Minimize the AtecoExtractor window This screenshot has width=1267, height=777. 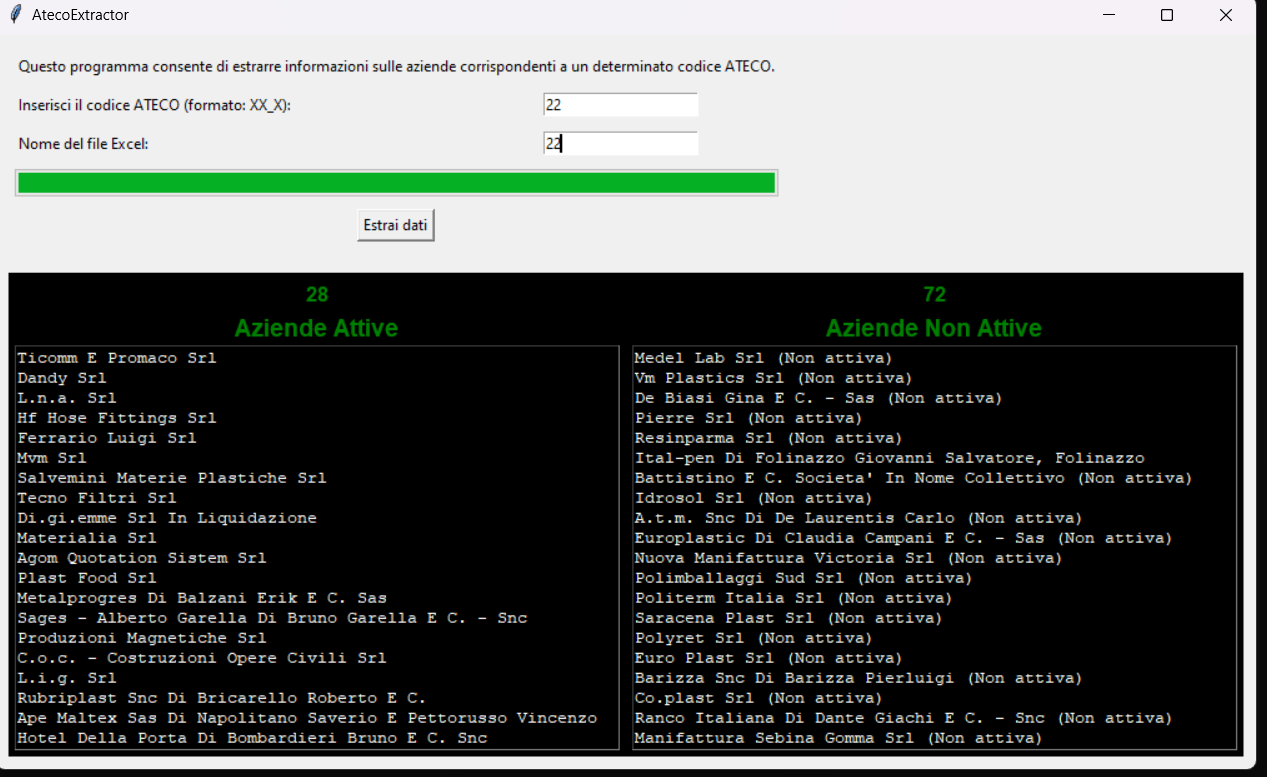pyautogui.click(x=1108, y=15)
